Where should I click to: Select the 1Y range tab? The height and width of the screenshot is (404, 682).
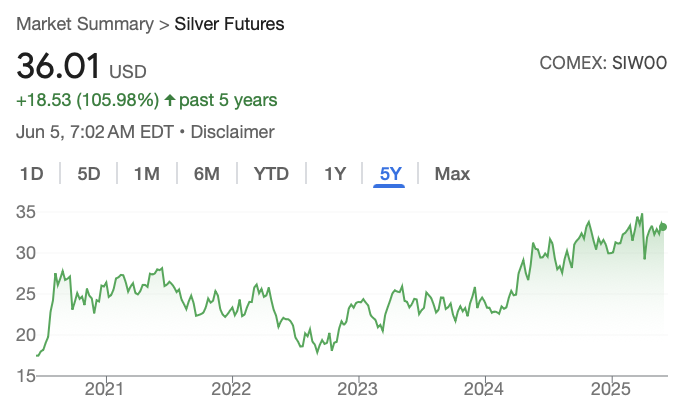334,174
